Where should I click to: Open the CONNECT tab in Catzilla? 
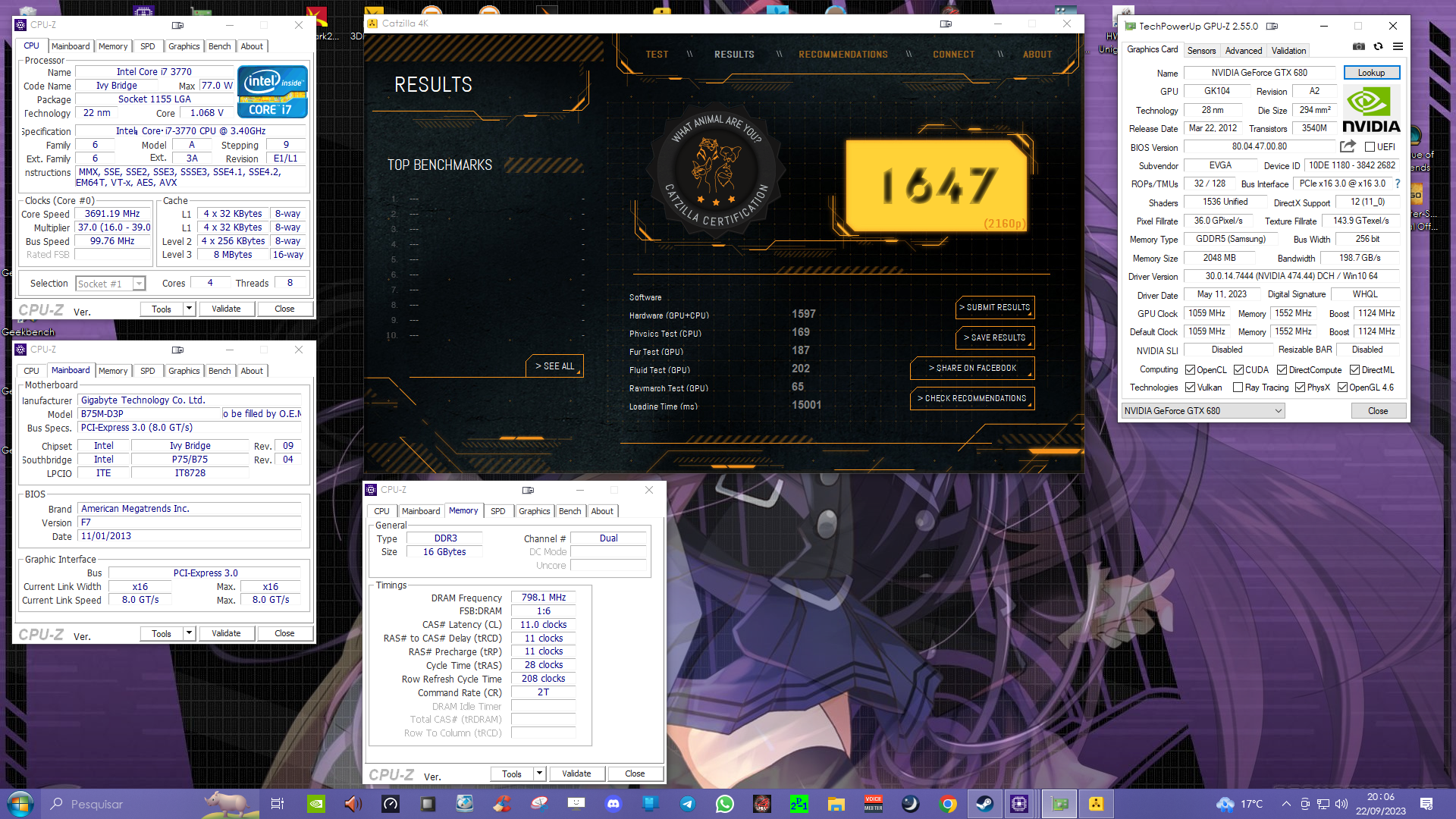point(953,55)
